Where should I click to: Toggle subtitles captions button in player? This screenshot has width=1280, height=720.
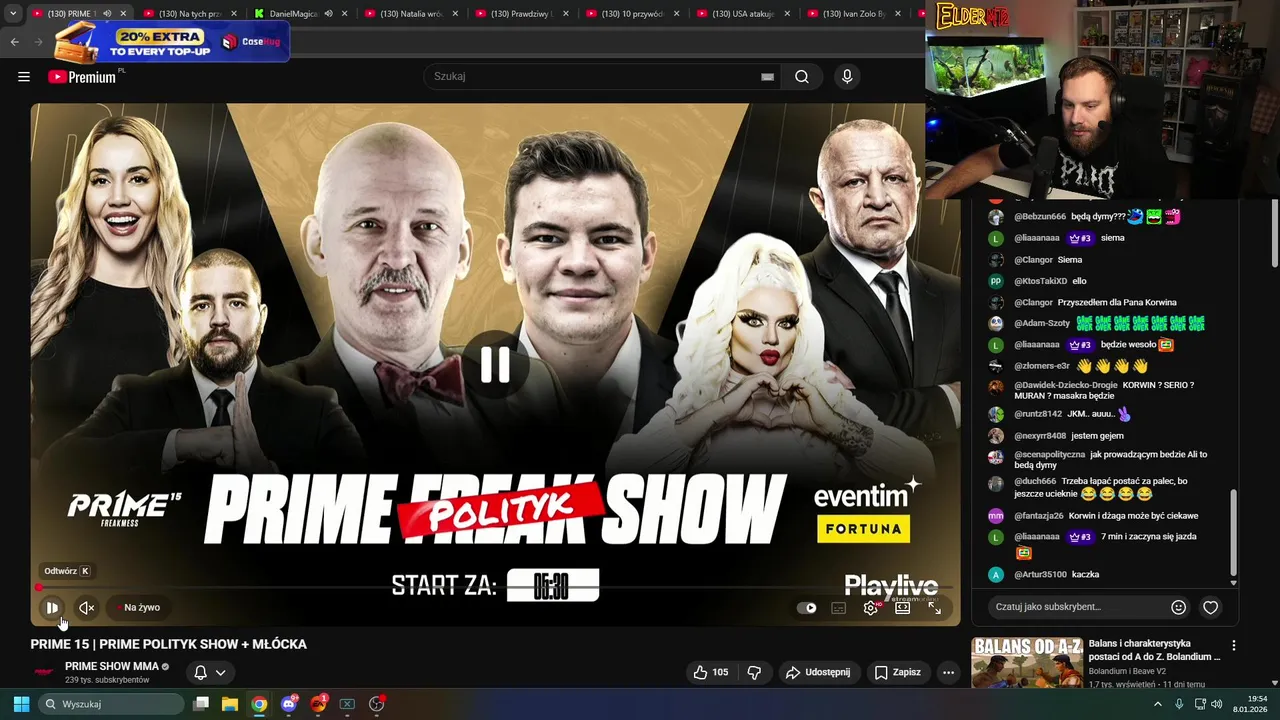839,607
